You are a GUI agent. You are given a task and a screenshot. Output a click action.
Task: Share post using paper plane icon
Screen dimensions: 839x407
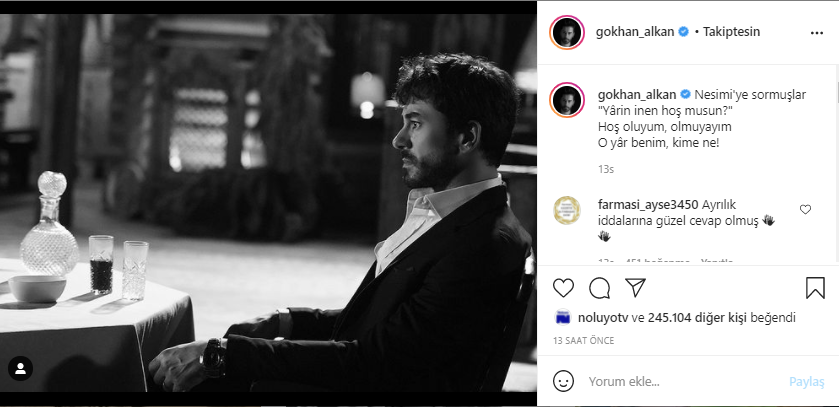(634, 288)
